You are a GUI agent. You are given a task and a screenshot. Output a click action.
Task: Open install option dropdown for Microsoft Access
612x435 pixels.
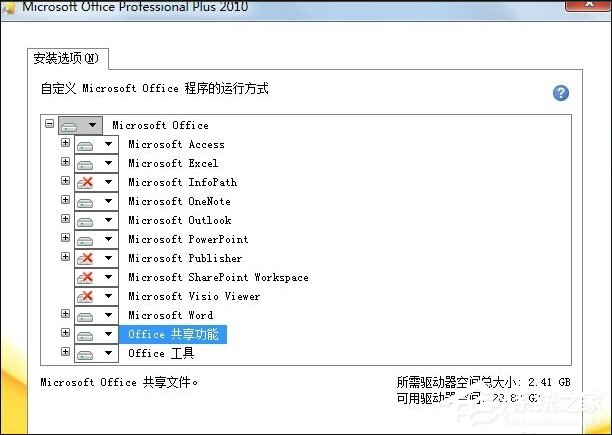[96, 144]
